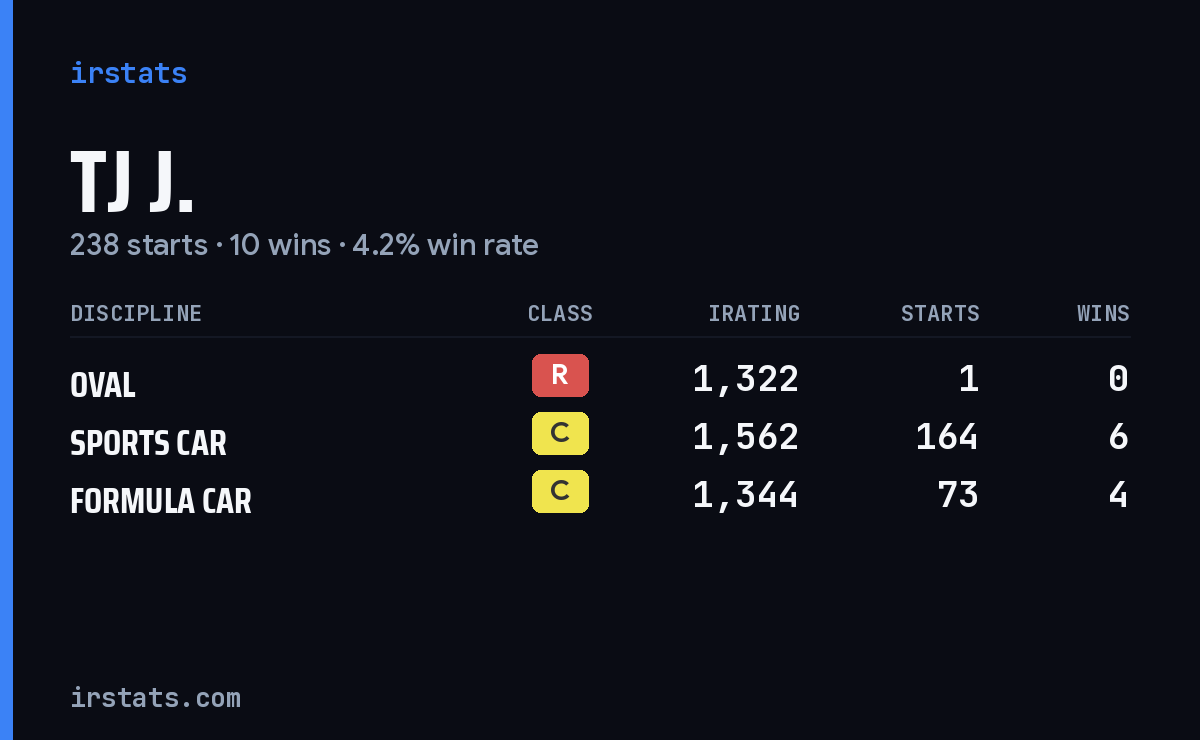1200x740 pixels.
Task: Sort by the IRATING column header
Action: (x=754, y=314)
